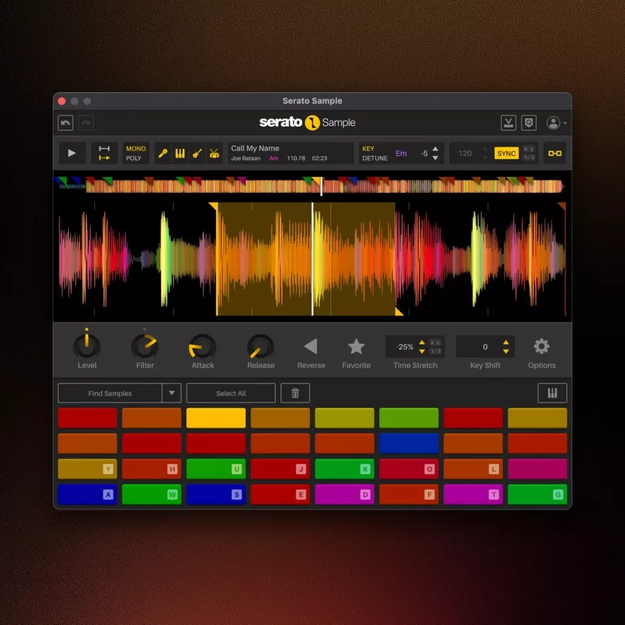Image resolution: width=625 pixels, height=625 pixels.
Task: Click the Favorite star icon
Action: (x=356, y=346)
